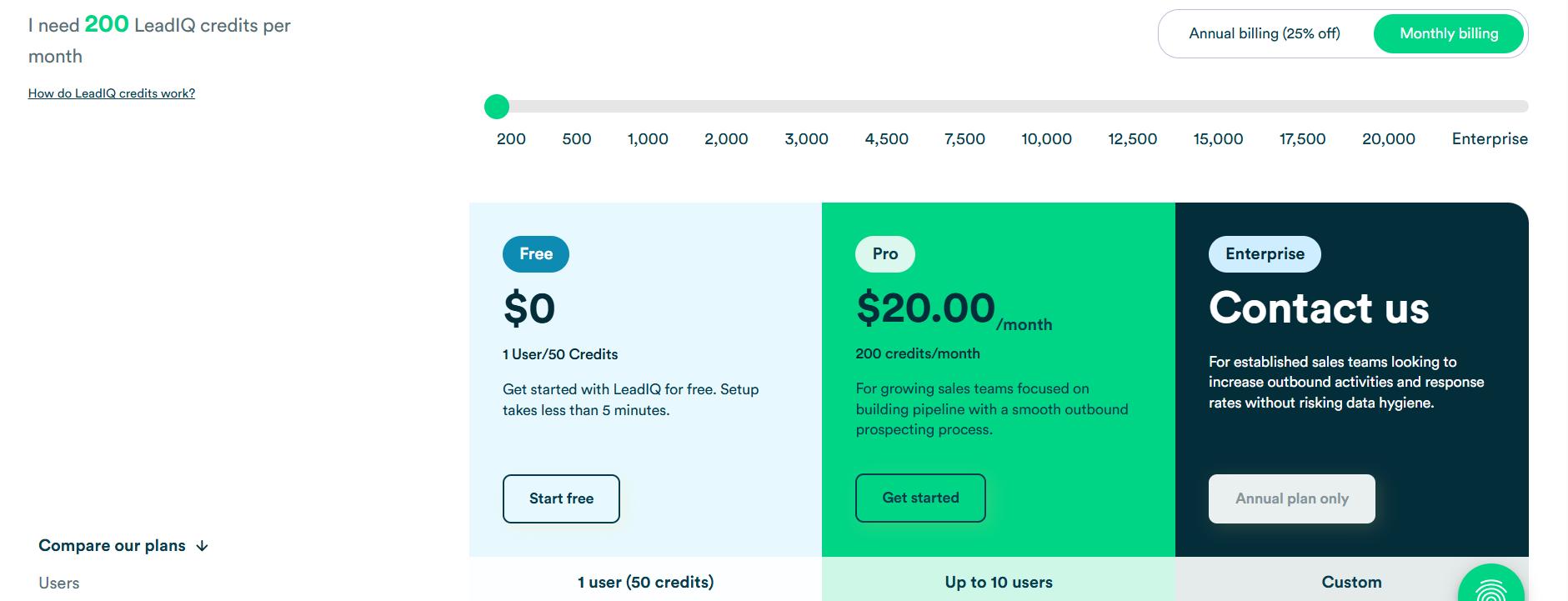Click the Enterprise plan badge
1568x601 pixels.
pyautogui.click(x=1264, y=253)
